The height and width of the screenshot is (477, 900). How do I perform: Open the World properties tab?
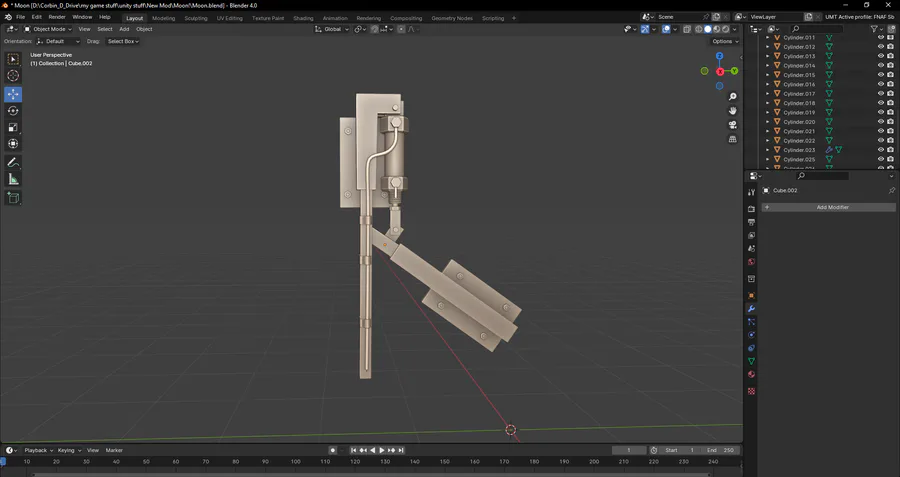click(751, 262)
